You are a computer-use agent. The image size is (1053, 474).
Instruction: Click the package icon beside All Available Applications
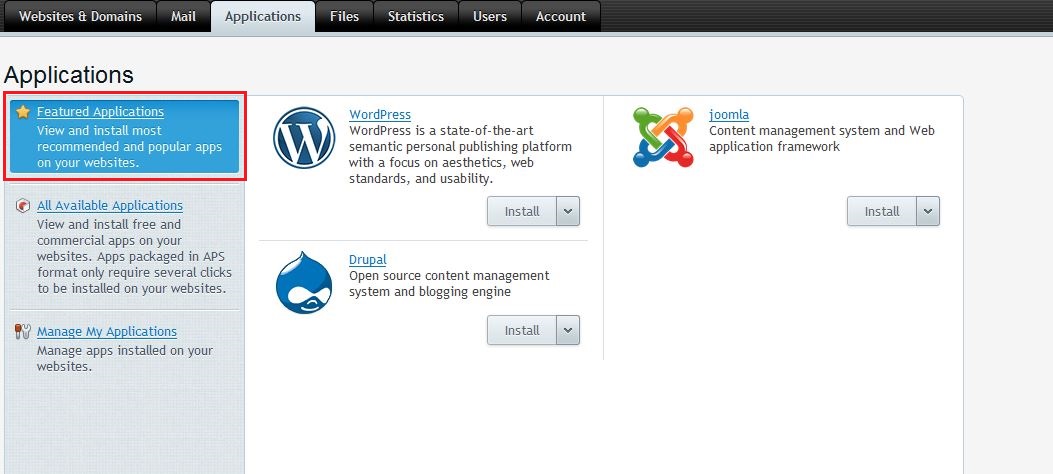(23, 205)
